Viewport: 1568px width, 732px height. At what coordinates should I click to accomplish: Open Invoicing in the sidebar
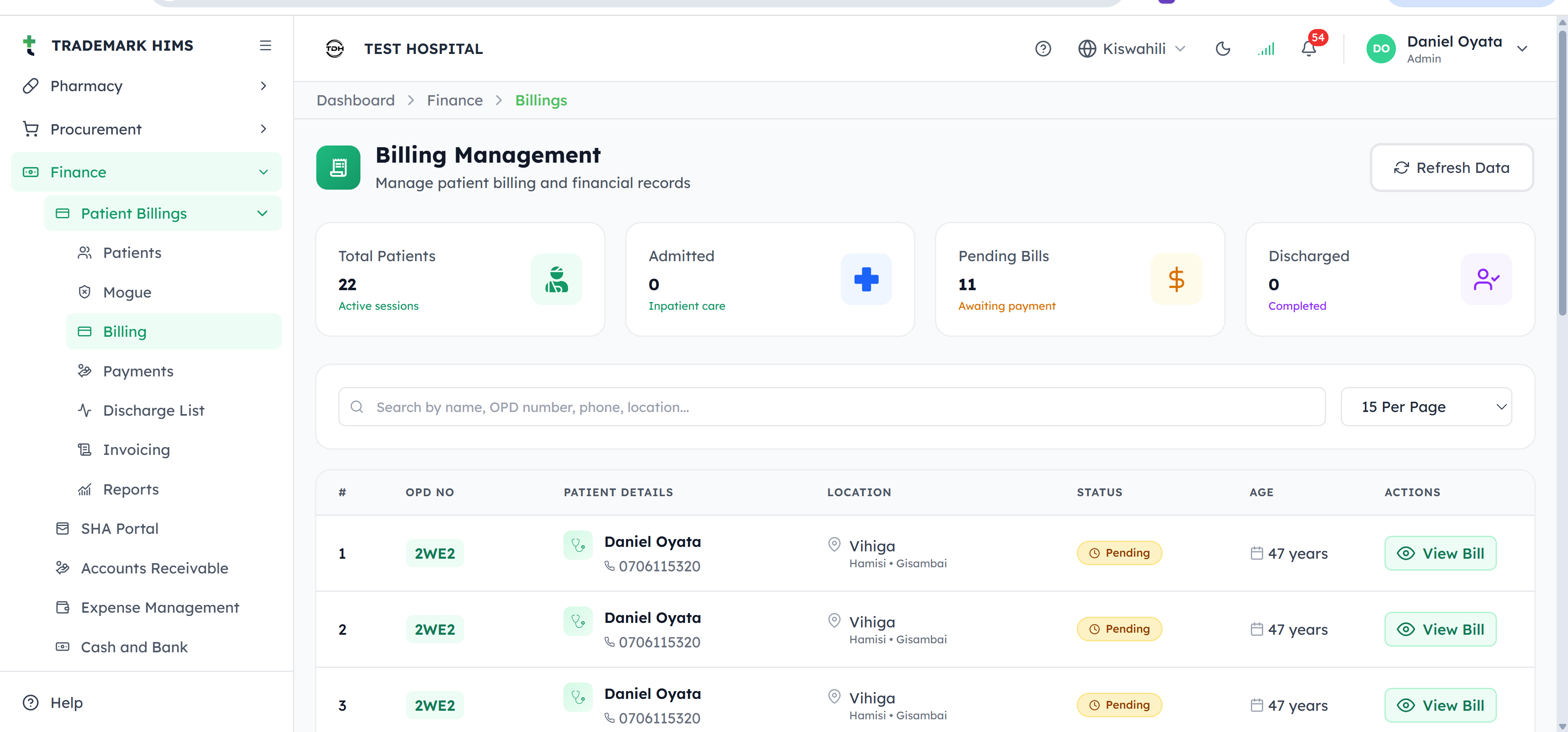pyautogui.click(x=174, y=450)
